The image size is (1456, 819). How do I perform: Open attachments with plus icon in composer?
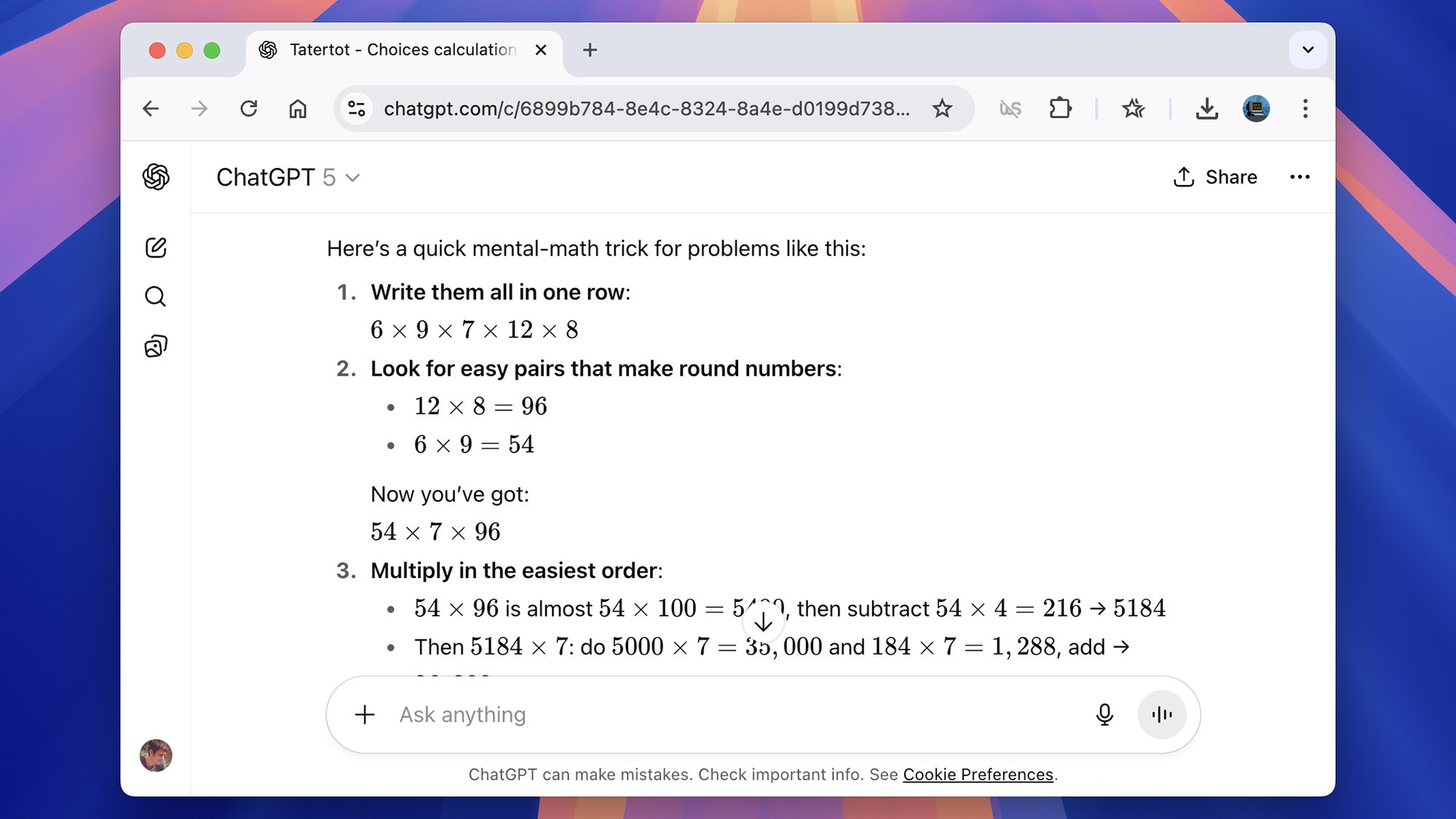[x=365, y=715]
